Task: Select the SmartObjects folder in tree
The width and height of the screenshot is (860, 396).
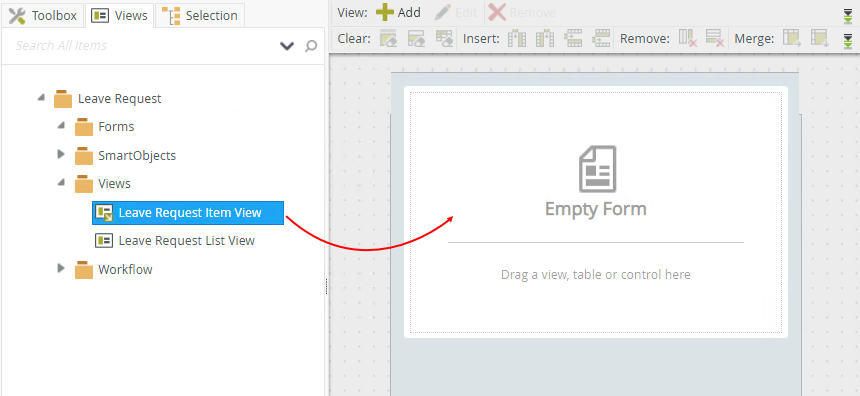Action: pos(137,156)
